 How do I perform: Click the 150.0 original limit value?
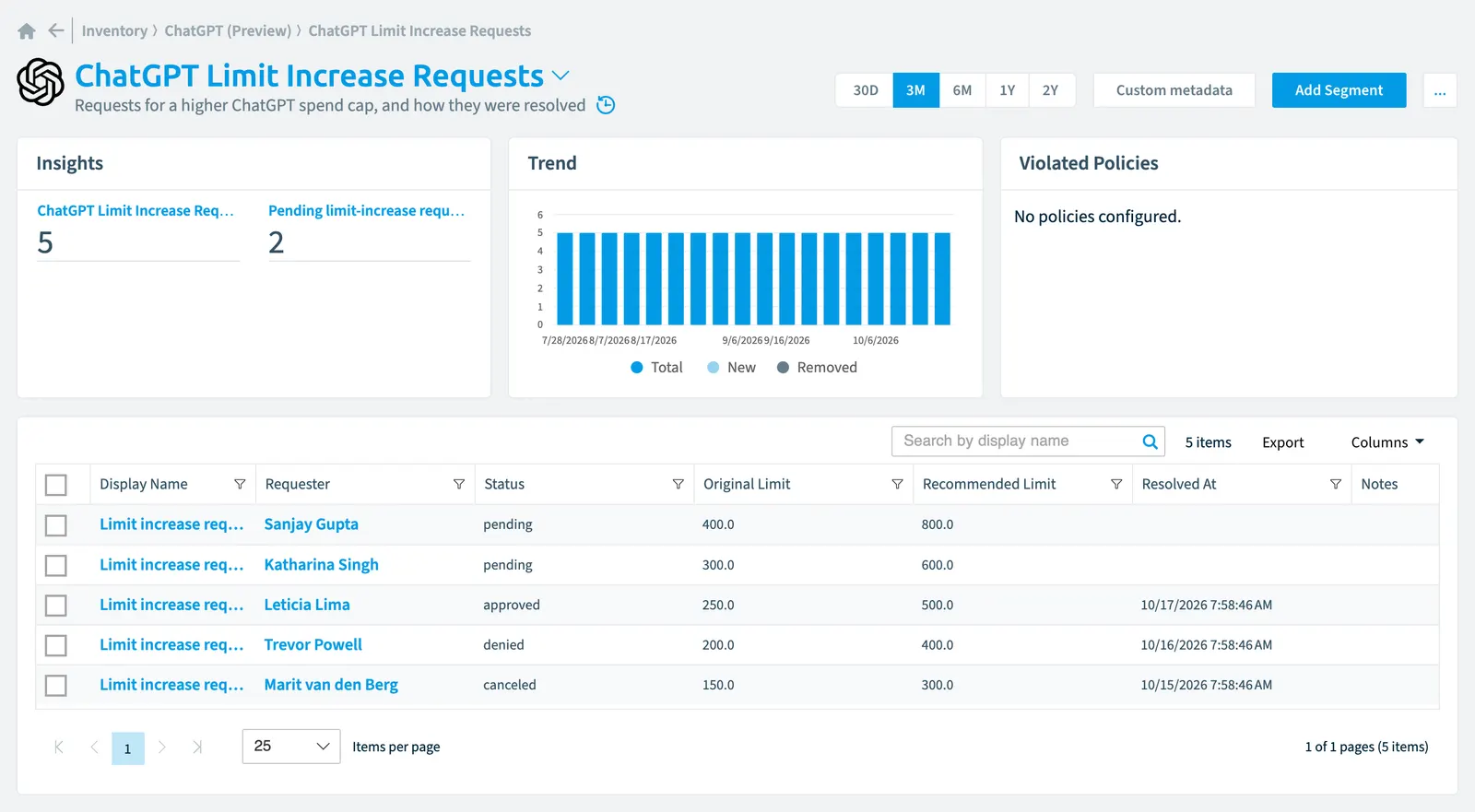(718, 685)
